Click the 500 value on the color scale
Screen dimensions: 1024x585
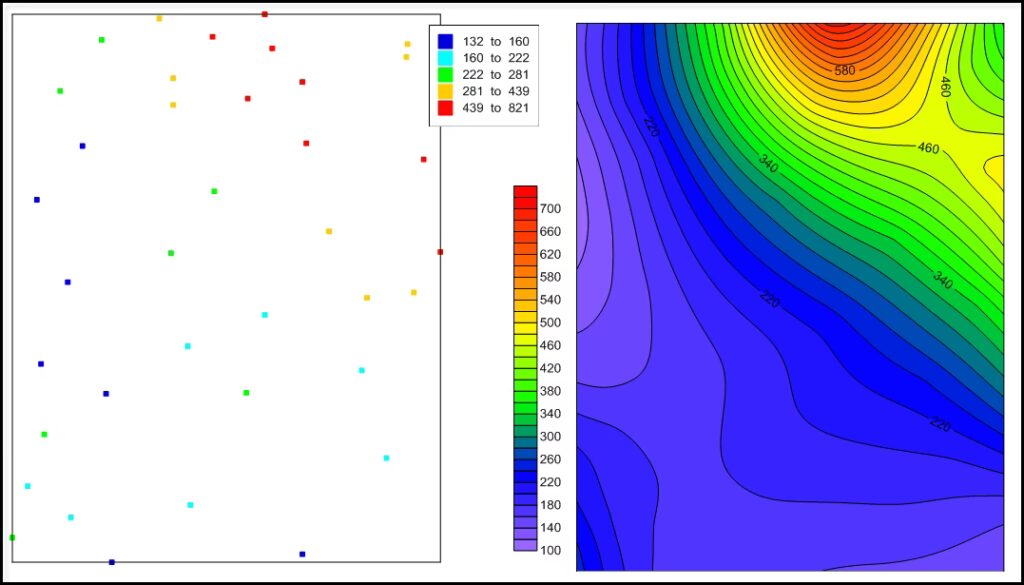(550, 323)
